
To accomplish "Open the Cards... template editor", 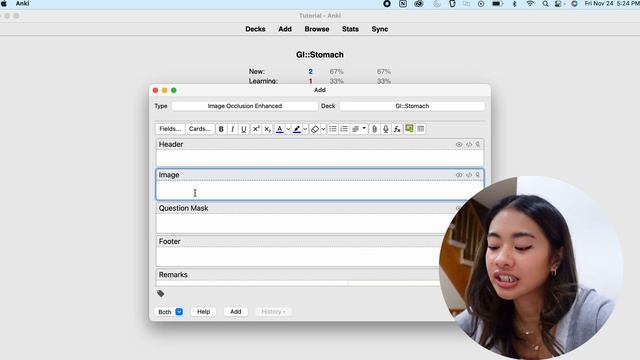I will [200, 129].
